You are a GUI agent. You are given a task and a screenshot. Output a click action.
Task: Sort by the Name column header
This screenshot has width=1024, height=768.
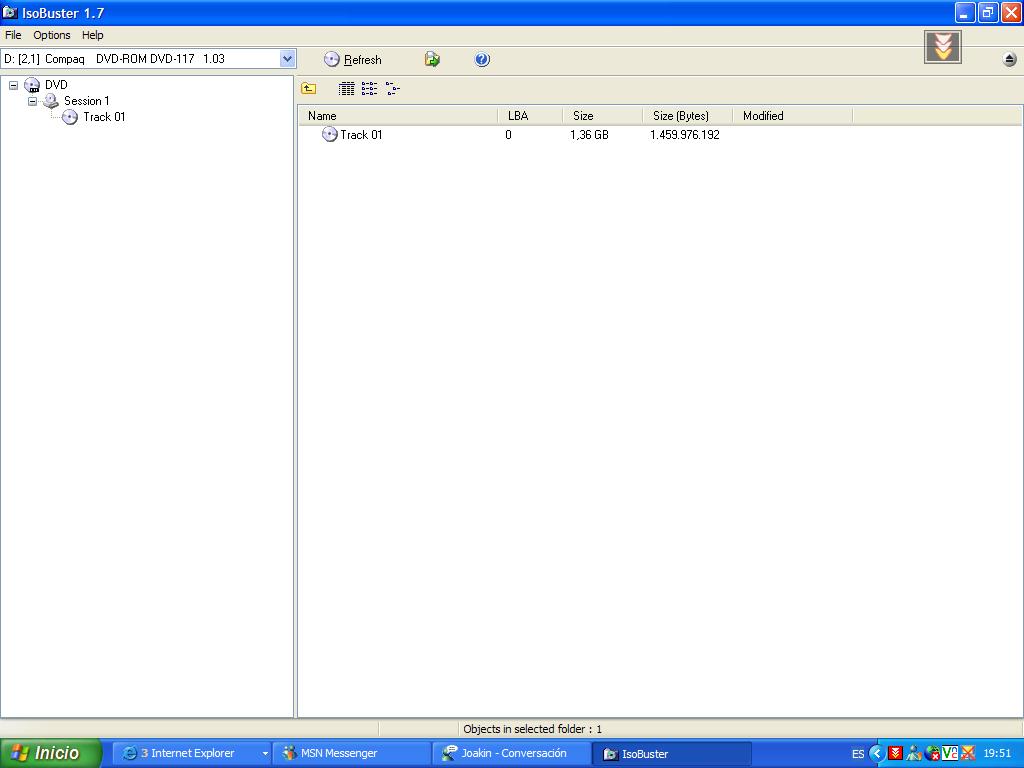coord(398,116)
